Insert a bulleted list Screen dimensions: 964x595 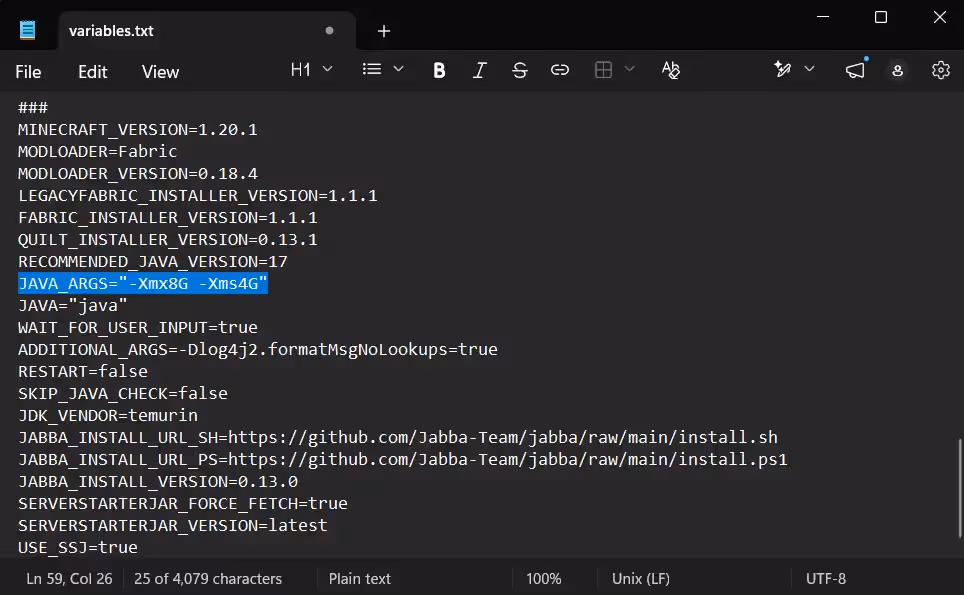pyautogui.click(x=371, y=69)
